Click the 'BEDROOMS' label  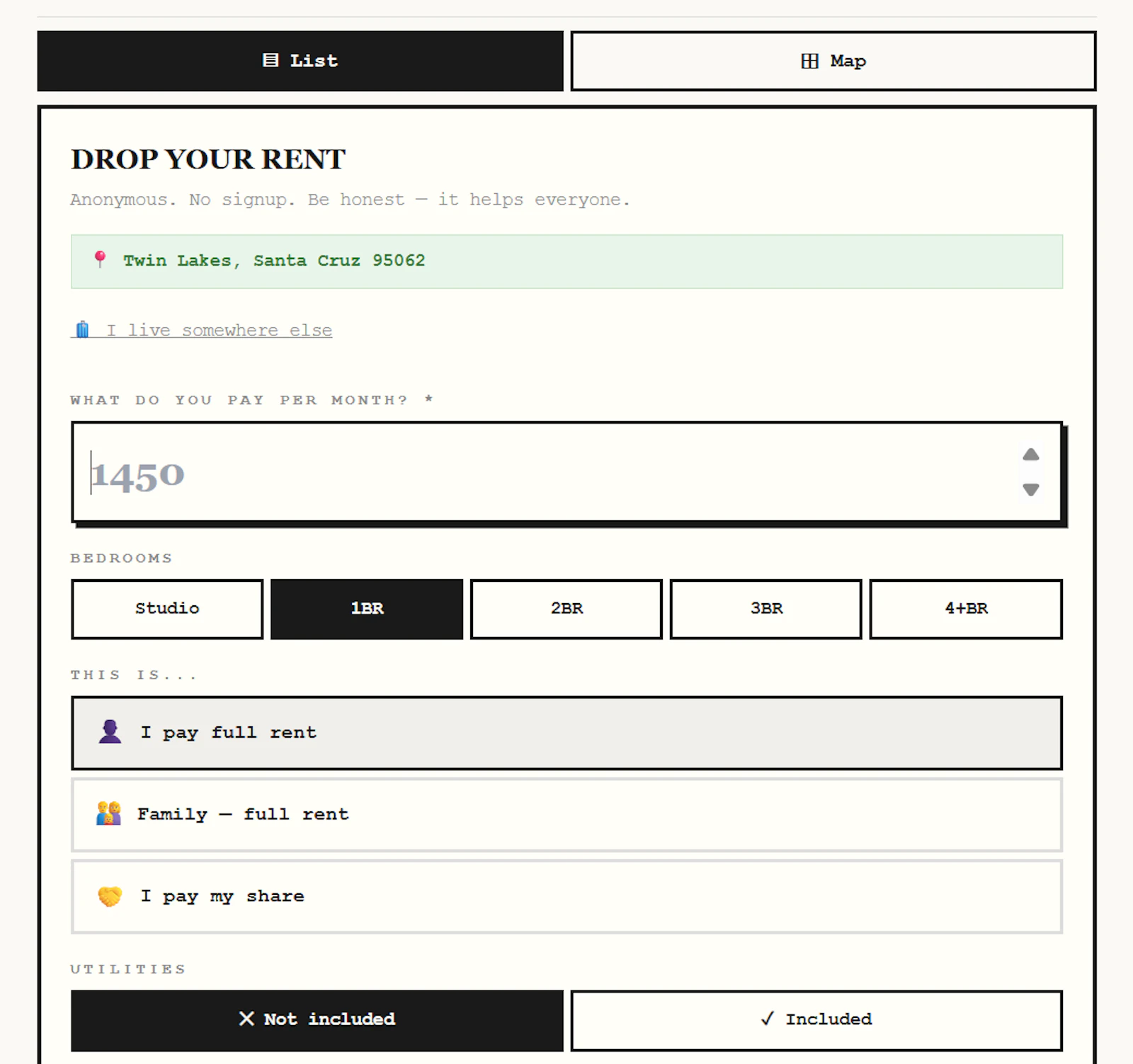(x=121, y=559)
